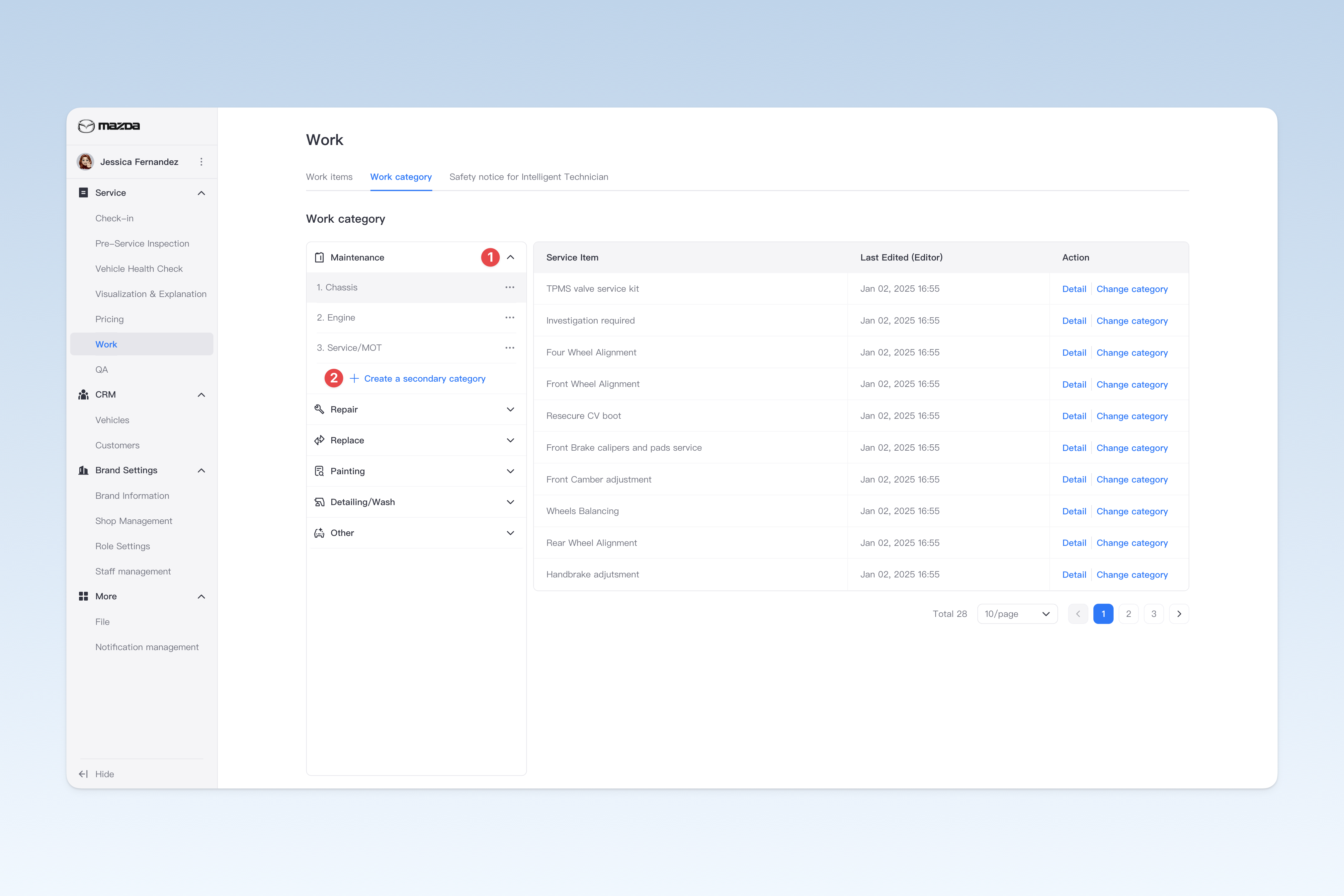This screenshot has height=896, width=1344.
Task: Click the Service section icon
Action: pos(83,192)
